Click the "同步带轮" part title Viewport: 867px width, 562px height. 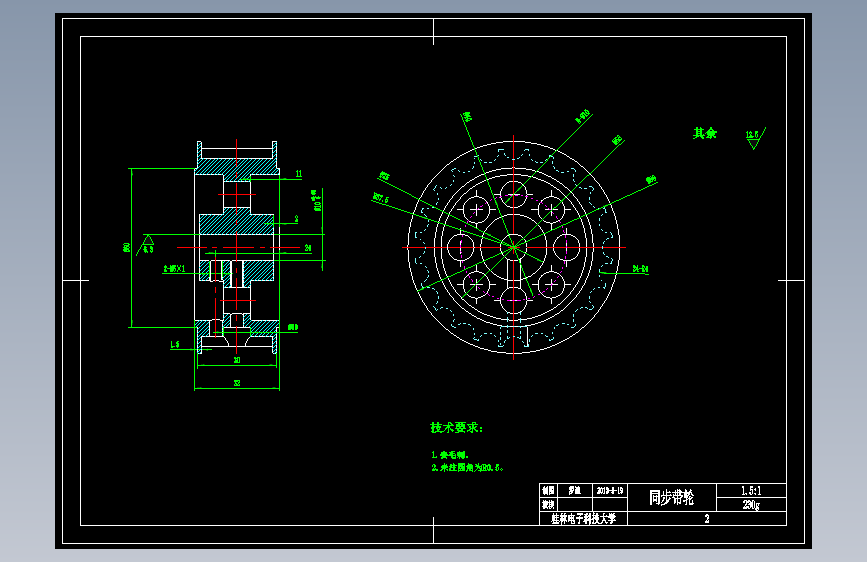coord(671,497)
